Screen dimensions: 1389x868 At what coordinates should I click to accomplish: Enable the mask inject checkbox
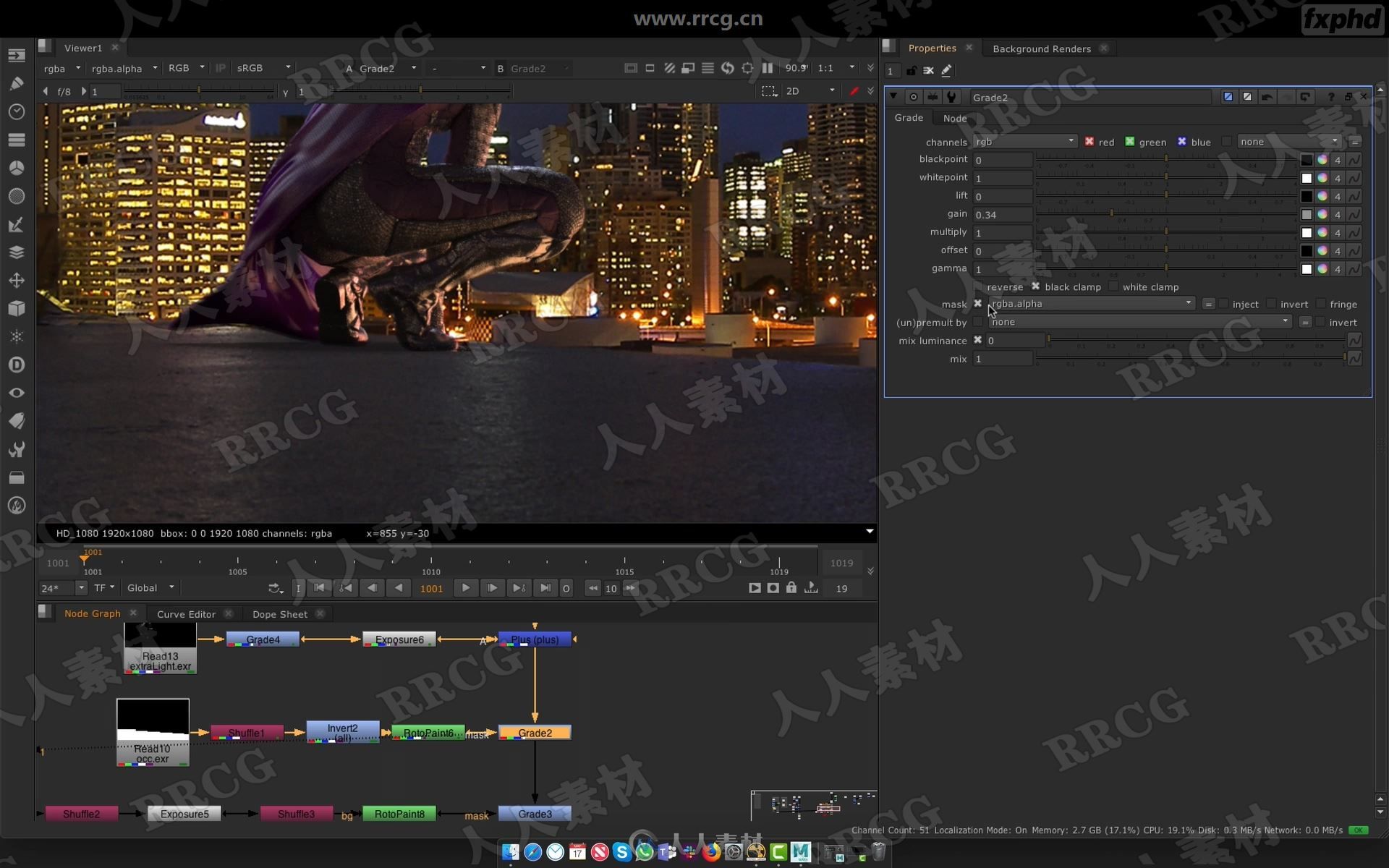coord(1223,304)
